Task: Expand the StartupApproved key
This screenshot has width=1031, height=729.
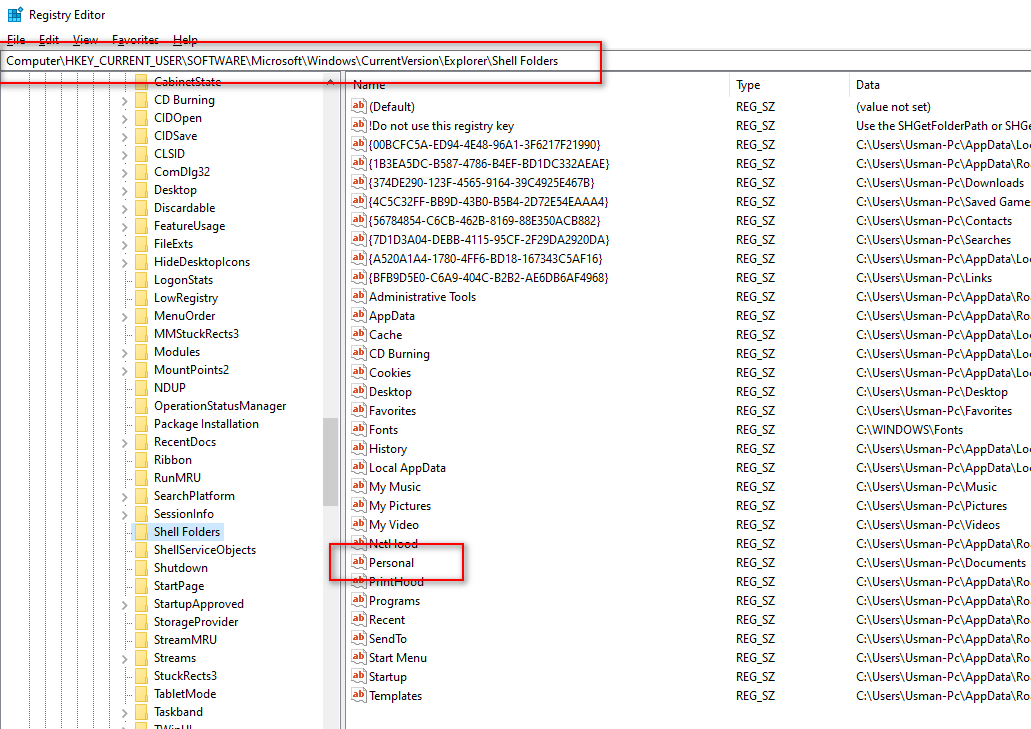Action: click(x=125, y=605)
